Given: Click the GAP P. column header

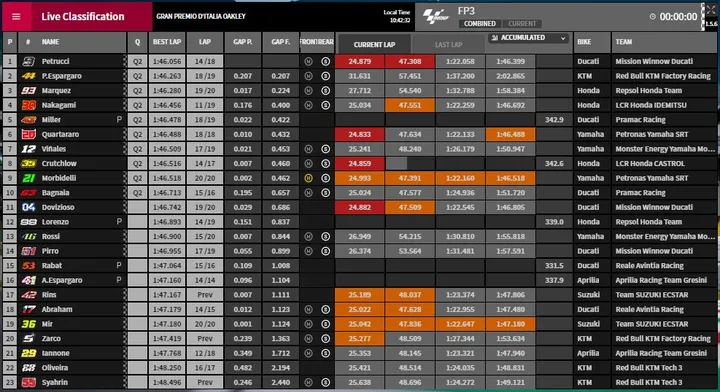Looking at the screenshot, I should click(242, 42).
